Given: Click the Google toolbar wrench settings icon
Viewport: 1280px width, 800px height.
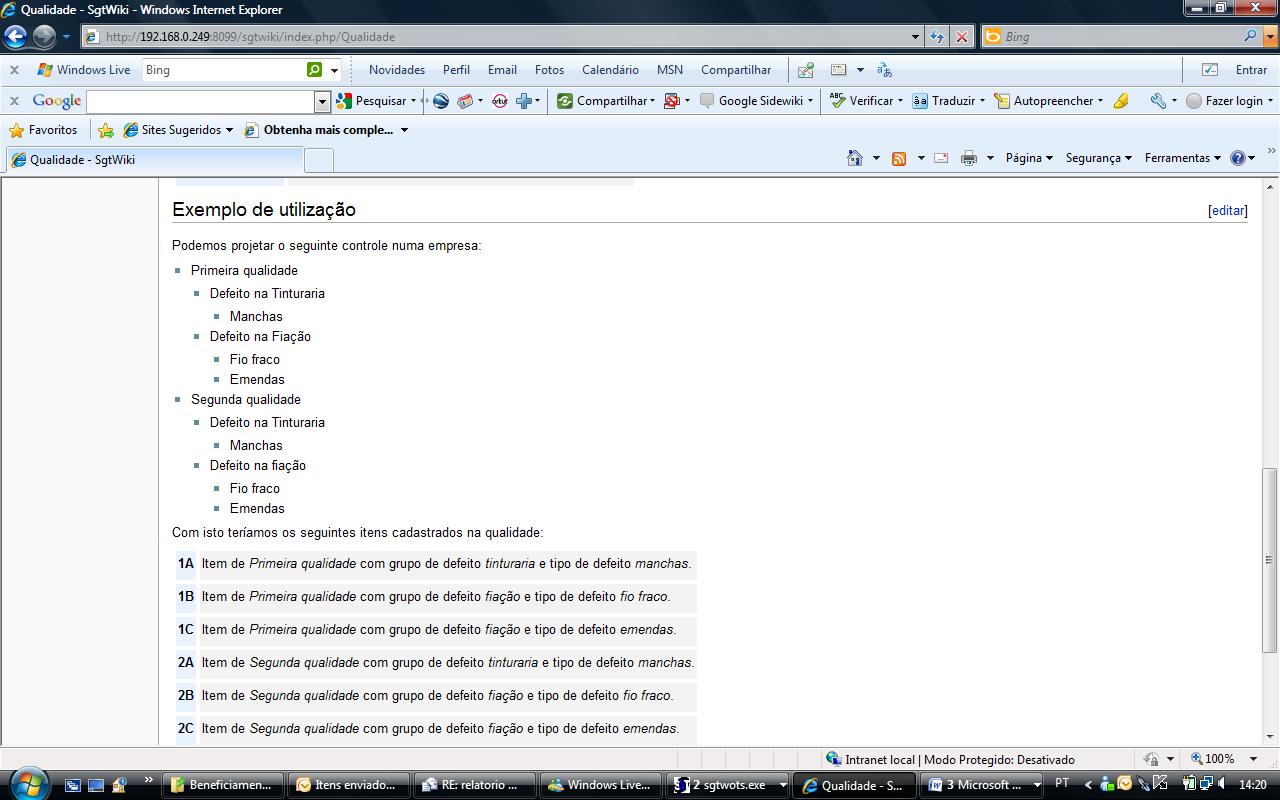Looking at the screenshot, I should point(1158,101).
